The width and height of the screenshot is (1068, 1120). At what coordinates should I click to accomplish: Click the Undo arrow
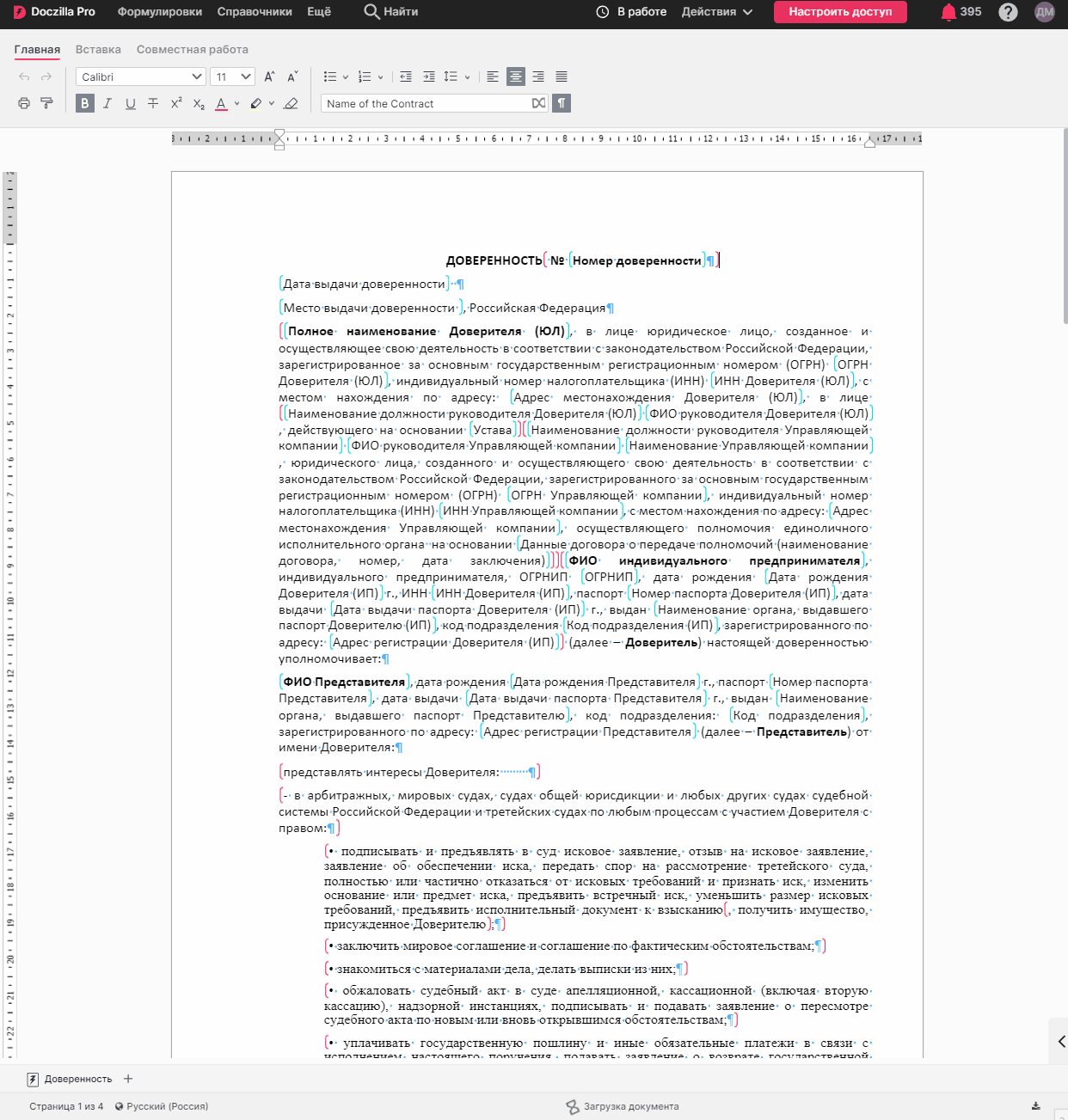(x=24, y=77)
